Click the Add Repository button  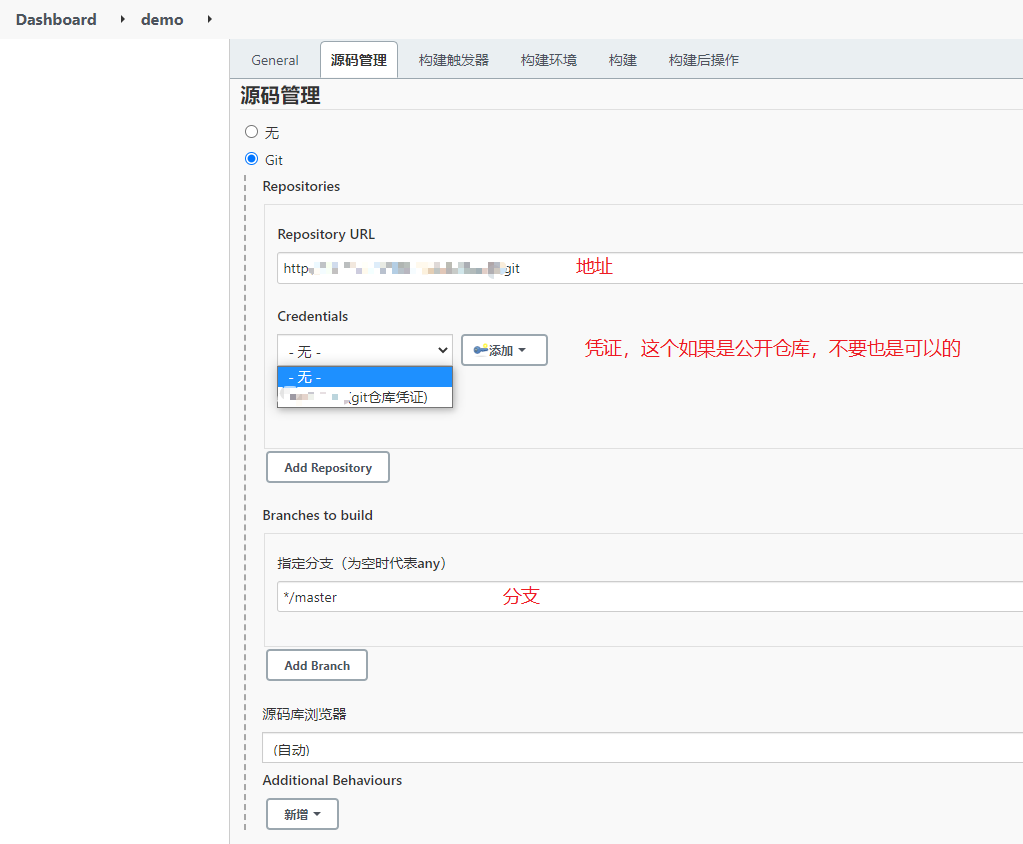pyautogui.click(x=327, y=467)
